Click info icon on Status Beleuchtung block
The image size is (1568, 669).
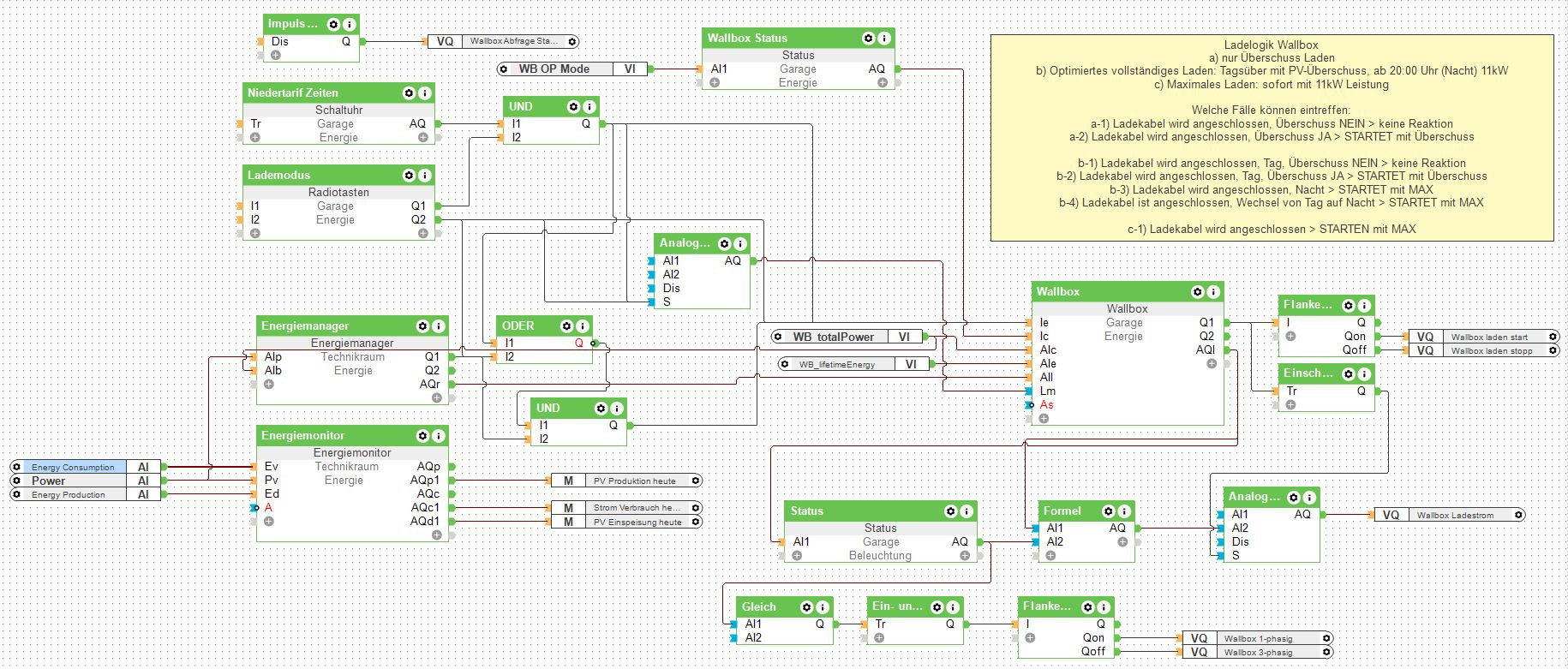[966, 511]
